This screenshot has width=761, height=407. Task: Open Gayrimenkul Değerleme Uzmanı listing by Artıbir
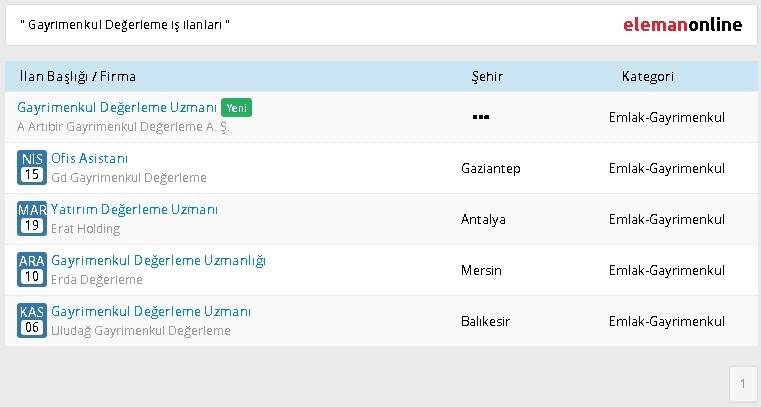pos(117,107)
